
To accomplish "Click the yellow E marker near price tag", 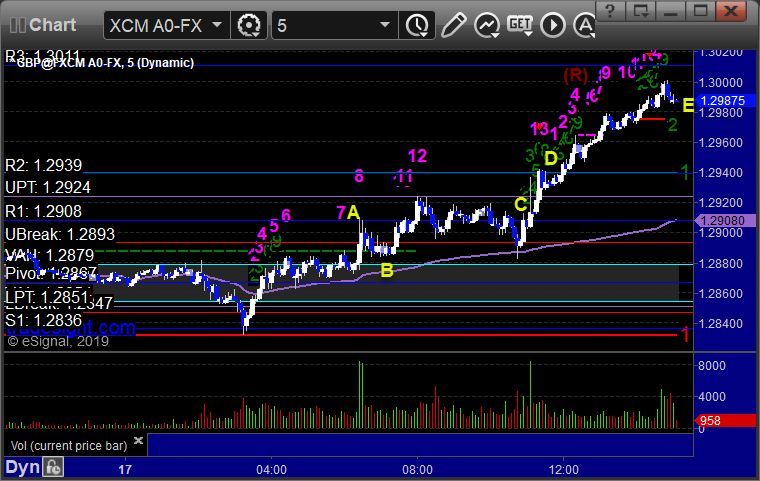I will tap(688, 105).
